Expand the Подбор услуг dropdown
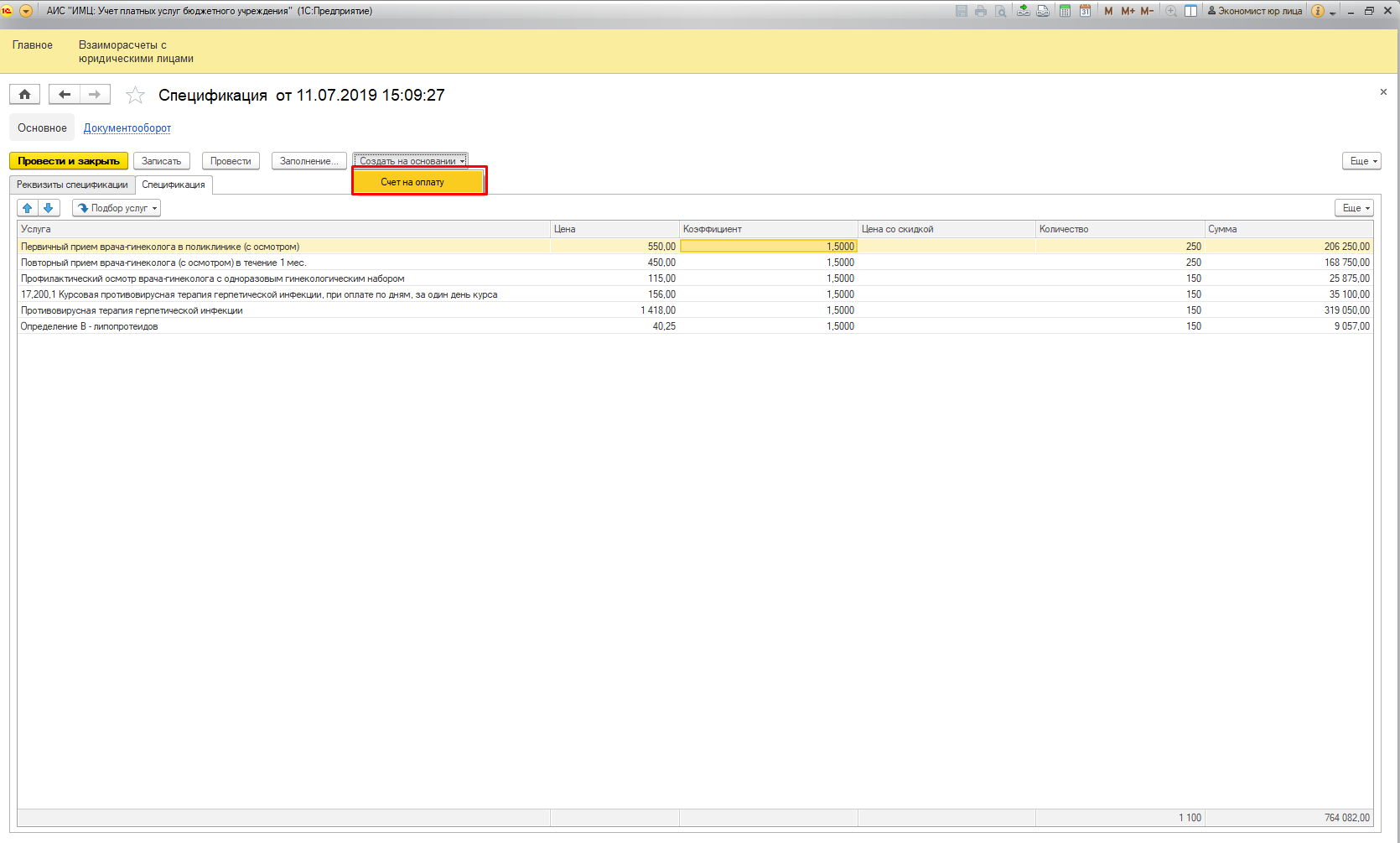Image resolution: width=1400 pixels, height=843 pixels. point(117,208)
